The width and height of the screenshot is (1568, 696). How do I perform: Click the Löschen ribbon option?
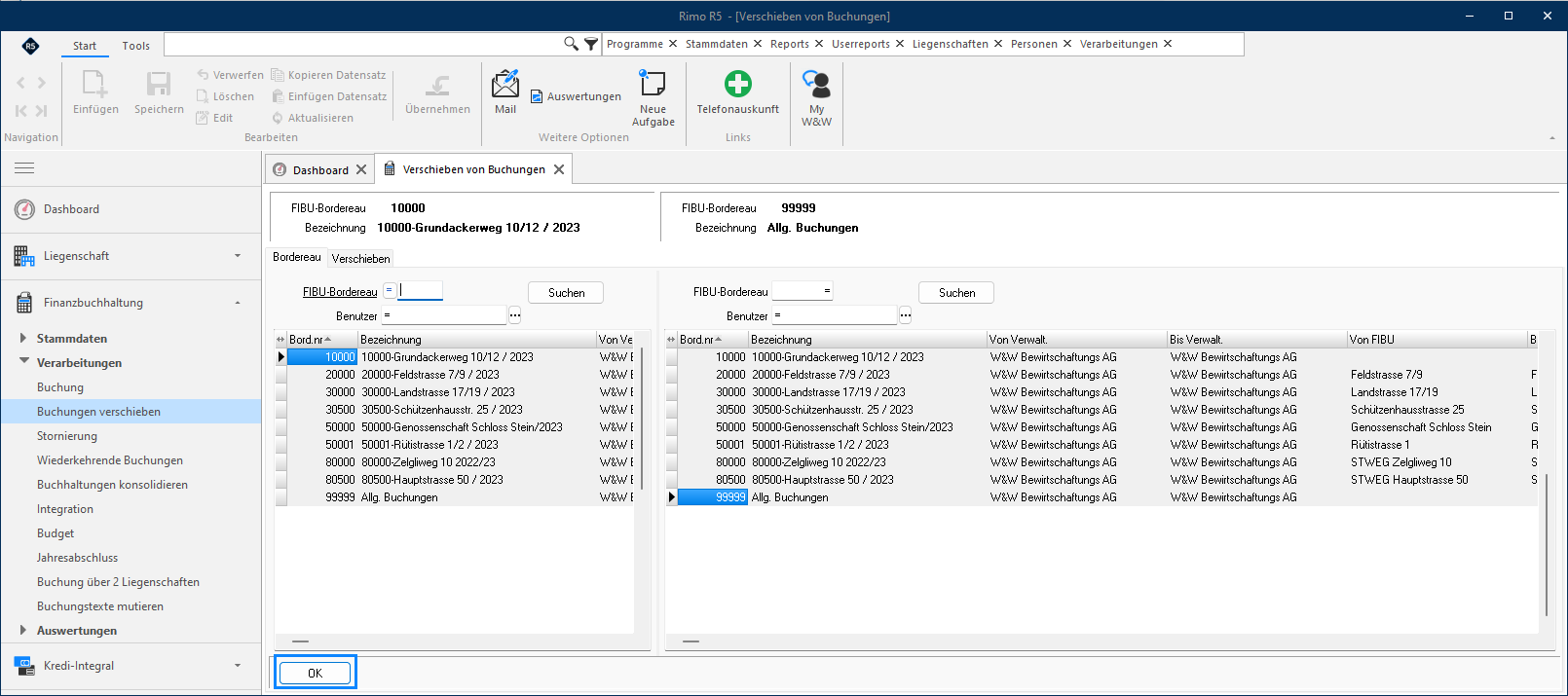[225, 96]
